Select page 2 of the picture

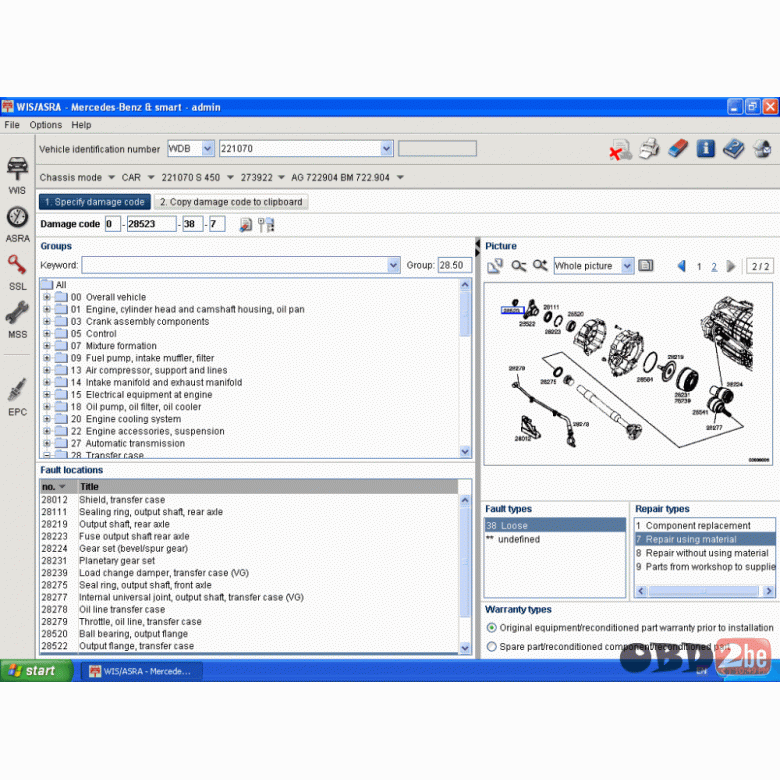(x=714, y=267)
